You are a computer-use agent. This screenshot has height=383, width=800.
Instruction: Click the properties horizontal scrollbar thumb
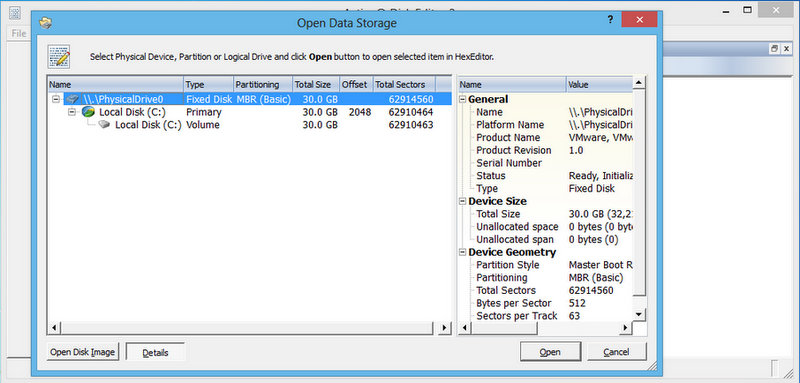coord(504,328)
